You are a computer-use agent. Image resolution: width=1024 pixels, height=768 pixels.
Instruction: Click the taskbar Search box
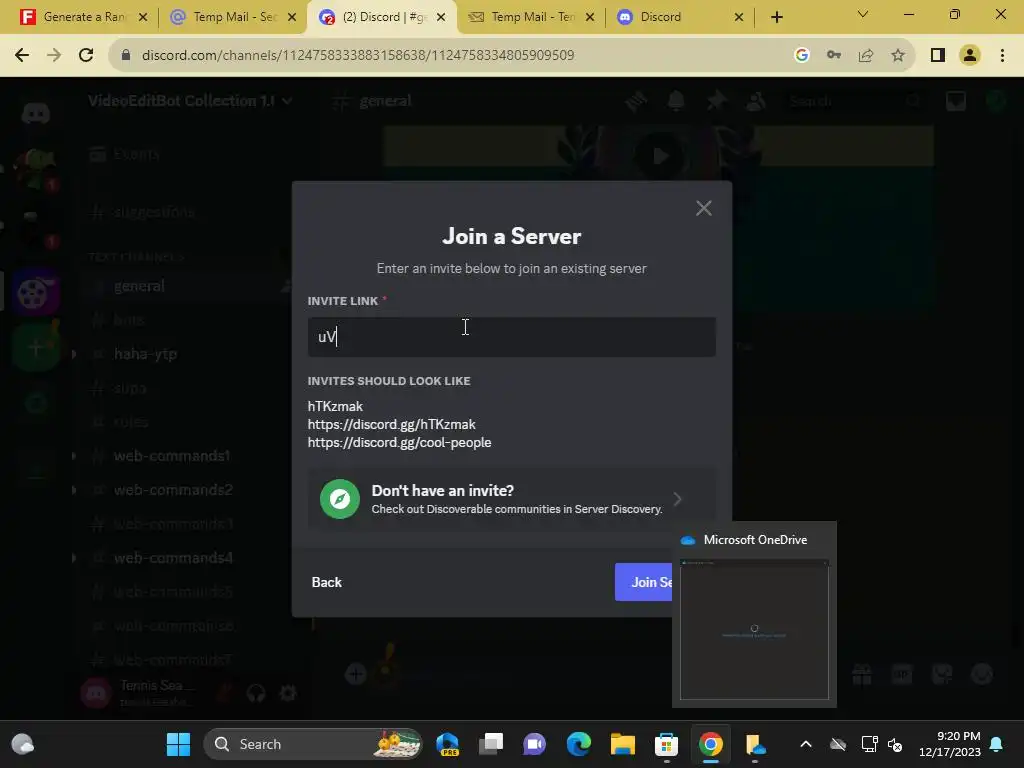[x=313, y=744]
